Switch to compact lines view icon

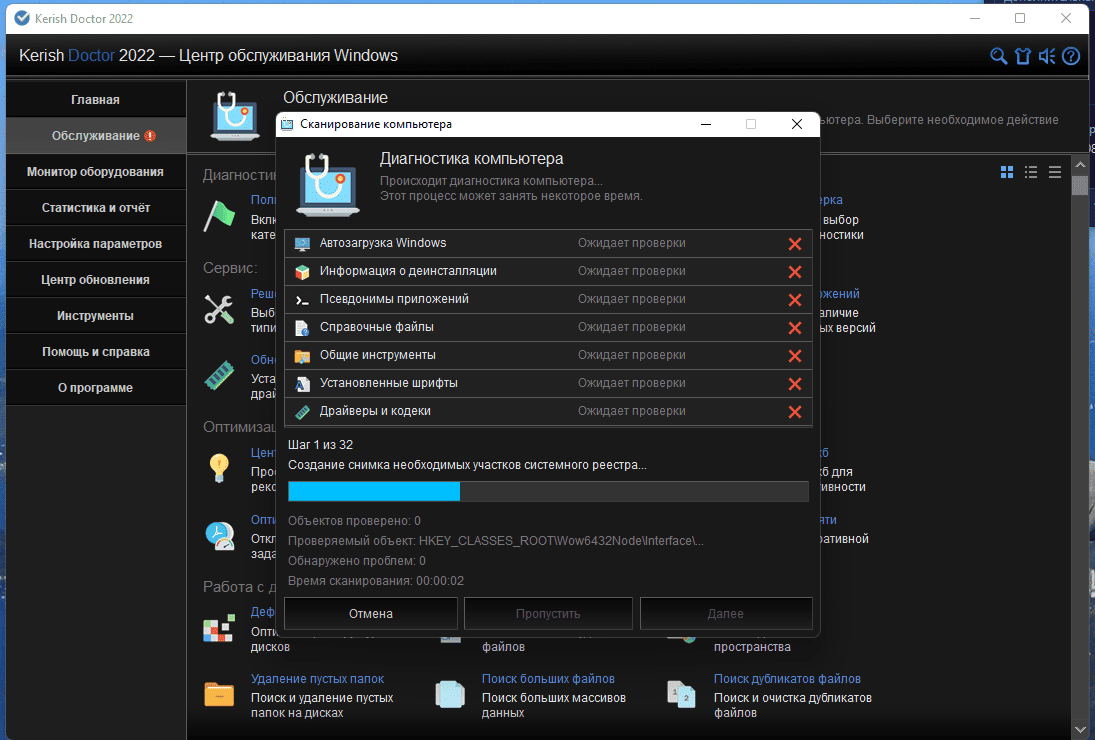(x=1054, y=172)
